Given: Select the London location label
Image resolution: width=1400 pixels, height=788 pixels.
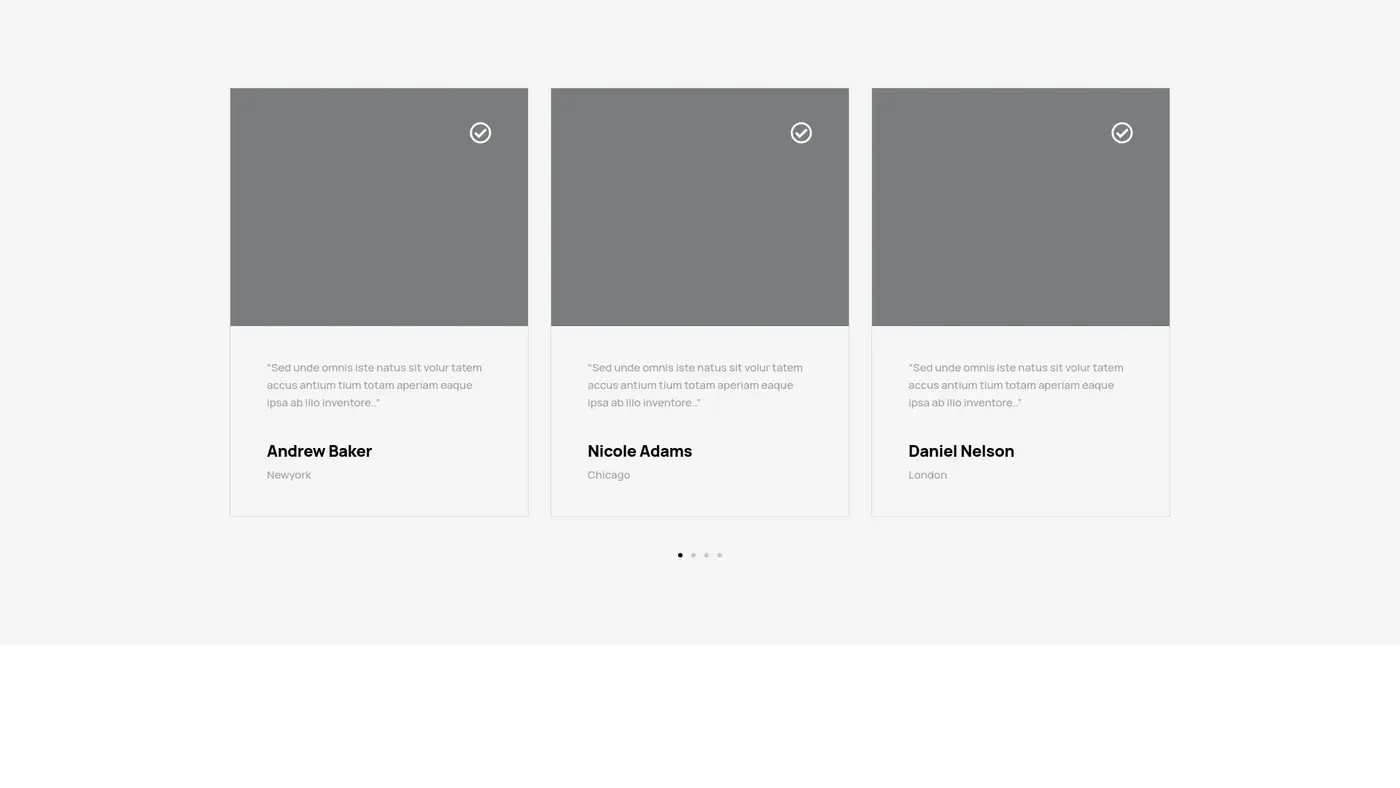Looking at the screenshot, I should pyautogui.click(x=927, y=475).
